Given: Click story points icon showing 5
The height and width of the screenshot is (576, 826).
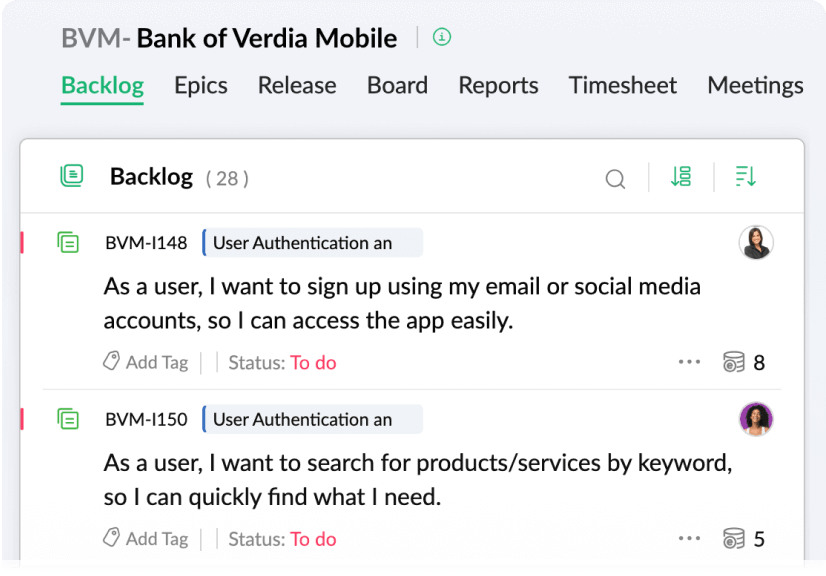Looking at the screenshot, I should click(734, 539).
